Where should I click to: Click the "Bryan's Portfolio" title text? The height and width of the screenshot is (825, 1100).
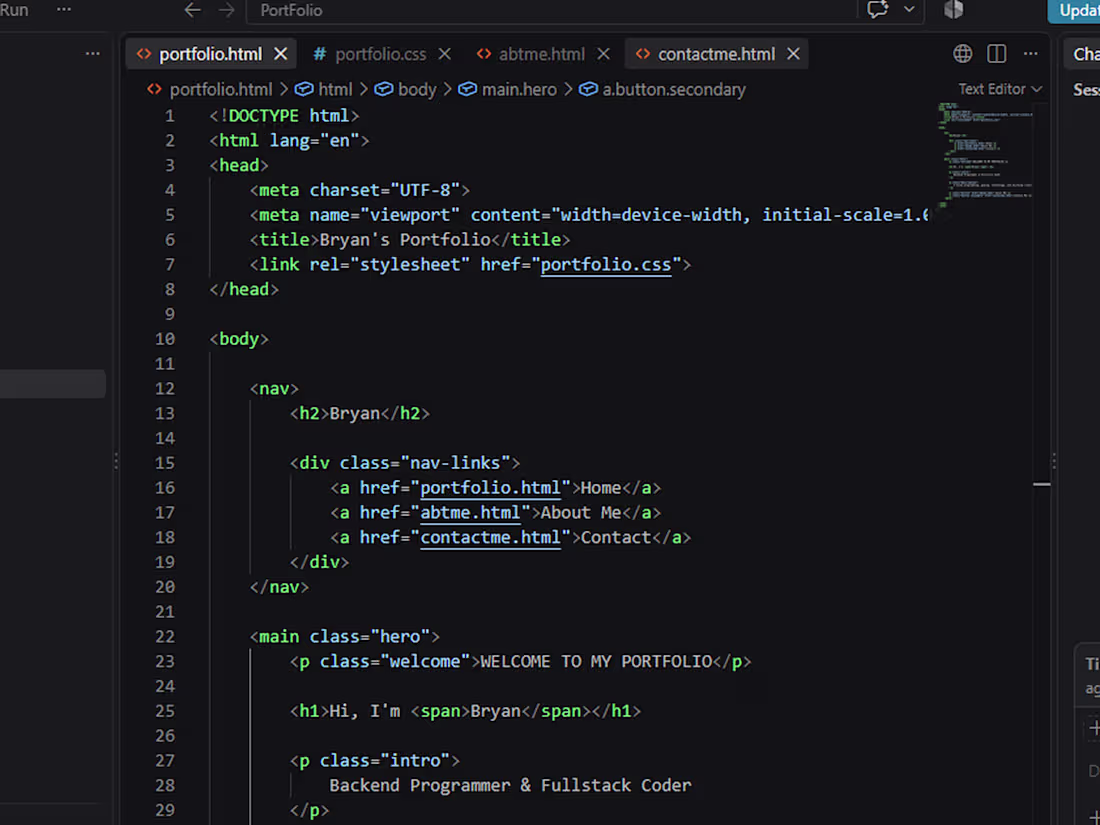405,240
